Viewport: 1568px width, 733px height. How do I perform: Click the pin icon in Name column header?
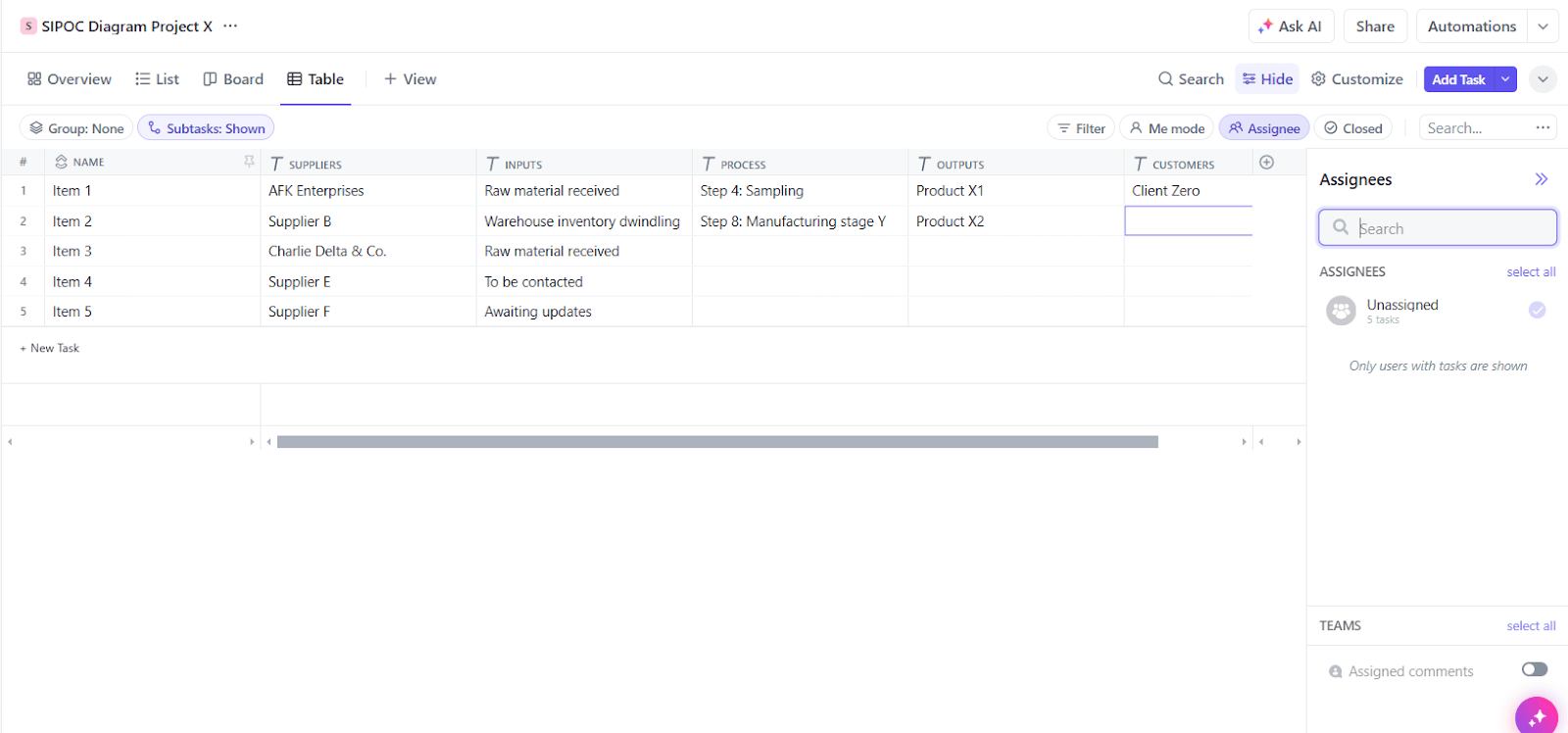(x=249, y=162)
